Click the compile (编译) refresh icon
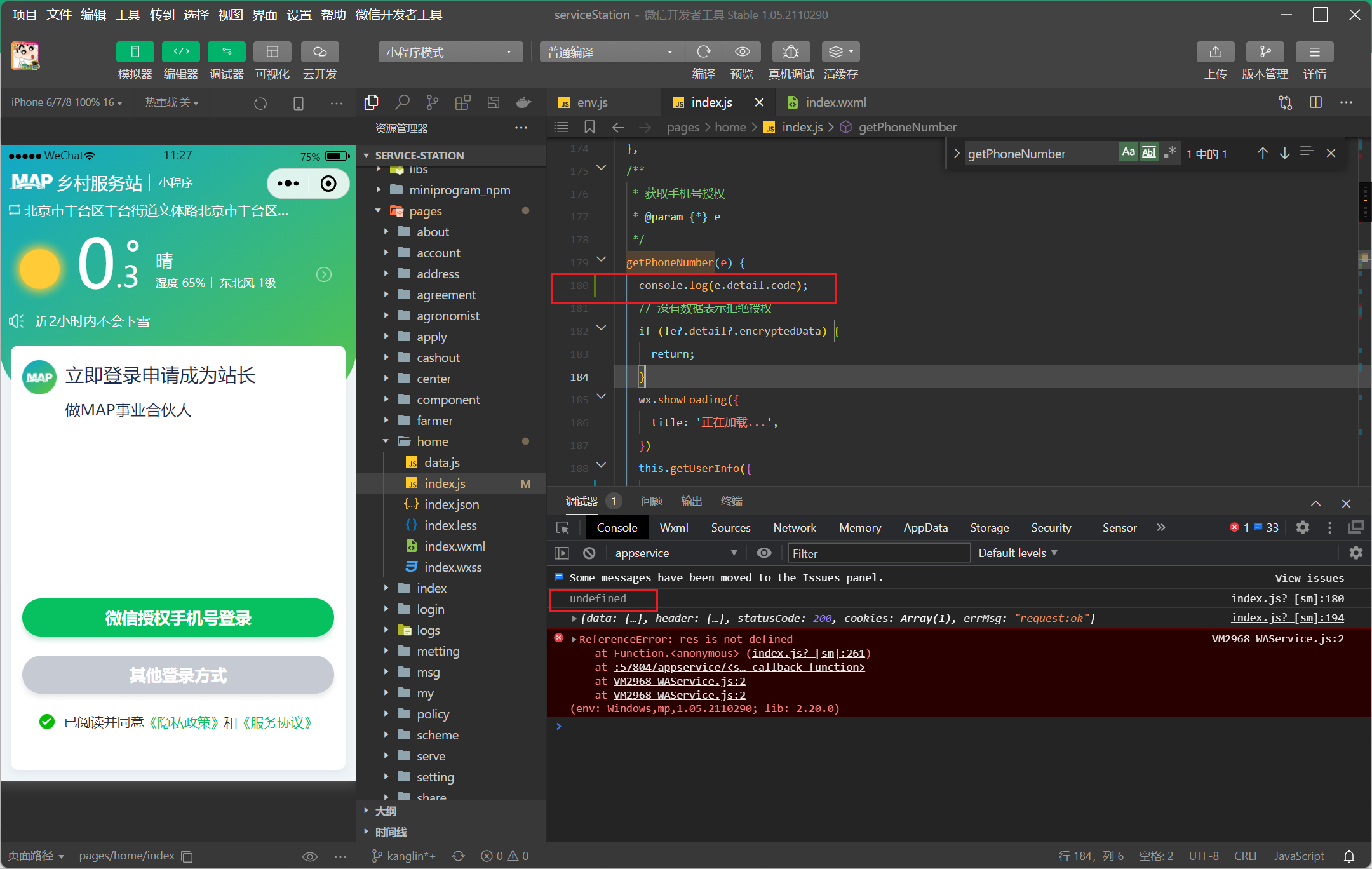Screen dimensions: 1372x869 pyautogui.click(x=703, y=52)
